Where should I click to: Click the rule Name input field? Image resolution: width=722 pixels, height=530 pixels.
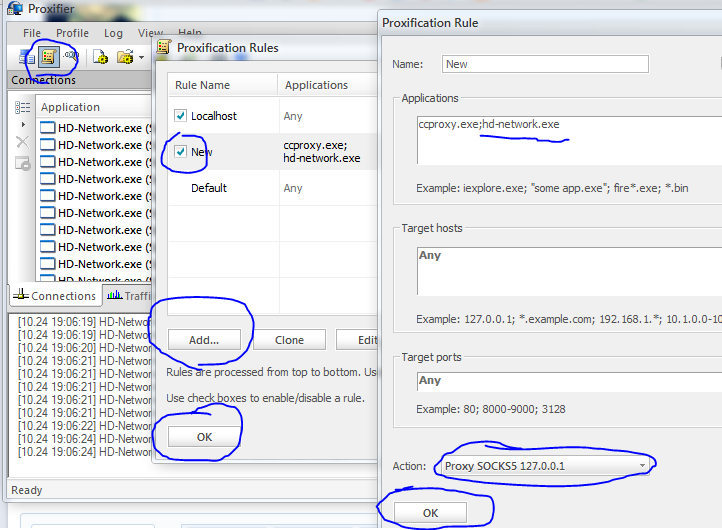point(546,64)
